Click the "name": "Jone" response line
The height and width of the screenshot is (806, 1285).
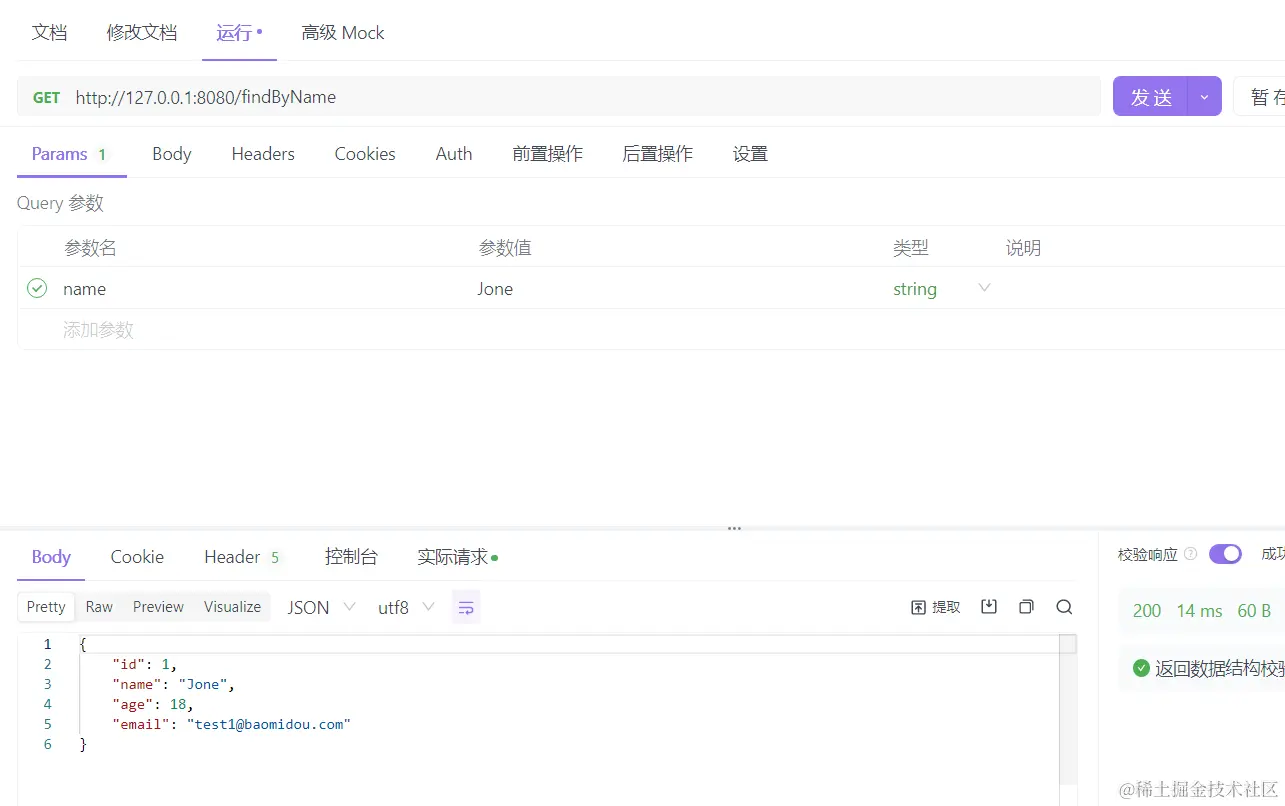click(x=173, y=684)
